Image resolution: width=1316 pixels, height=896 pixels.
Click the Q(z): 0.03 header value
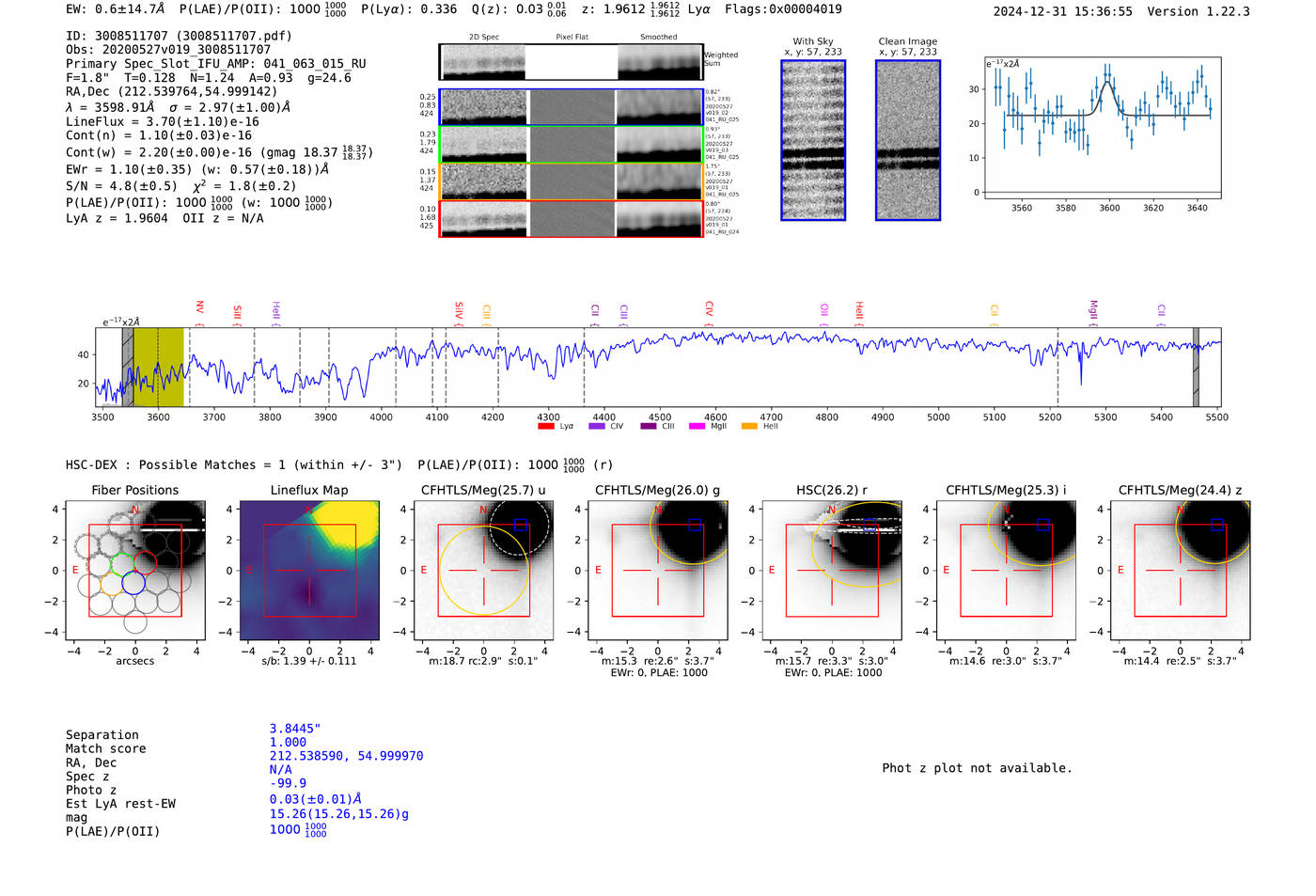click(518, 9)
